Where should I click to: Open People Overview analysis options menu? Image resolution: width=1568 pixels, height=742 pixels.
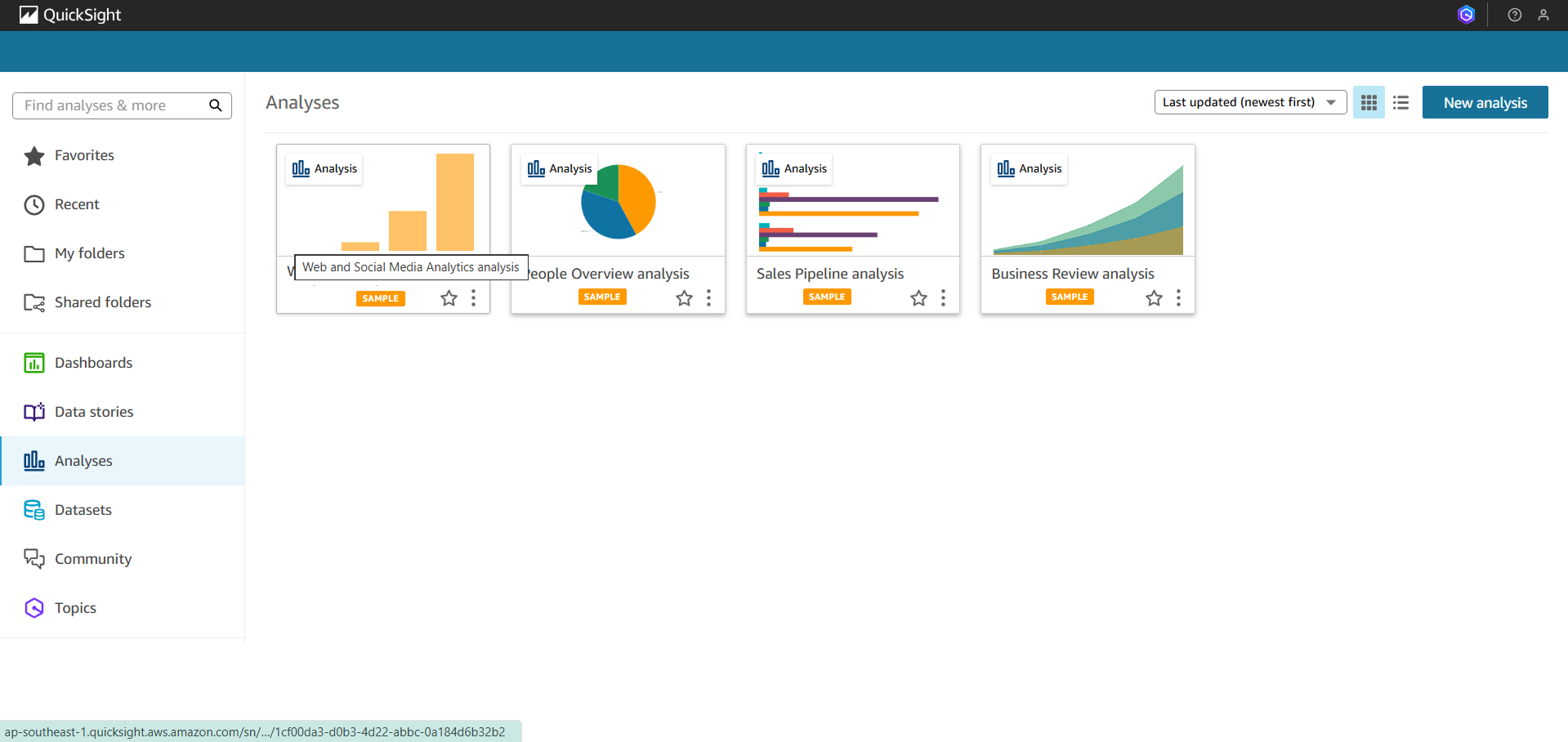tap(708, 298)
